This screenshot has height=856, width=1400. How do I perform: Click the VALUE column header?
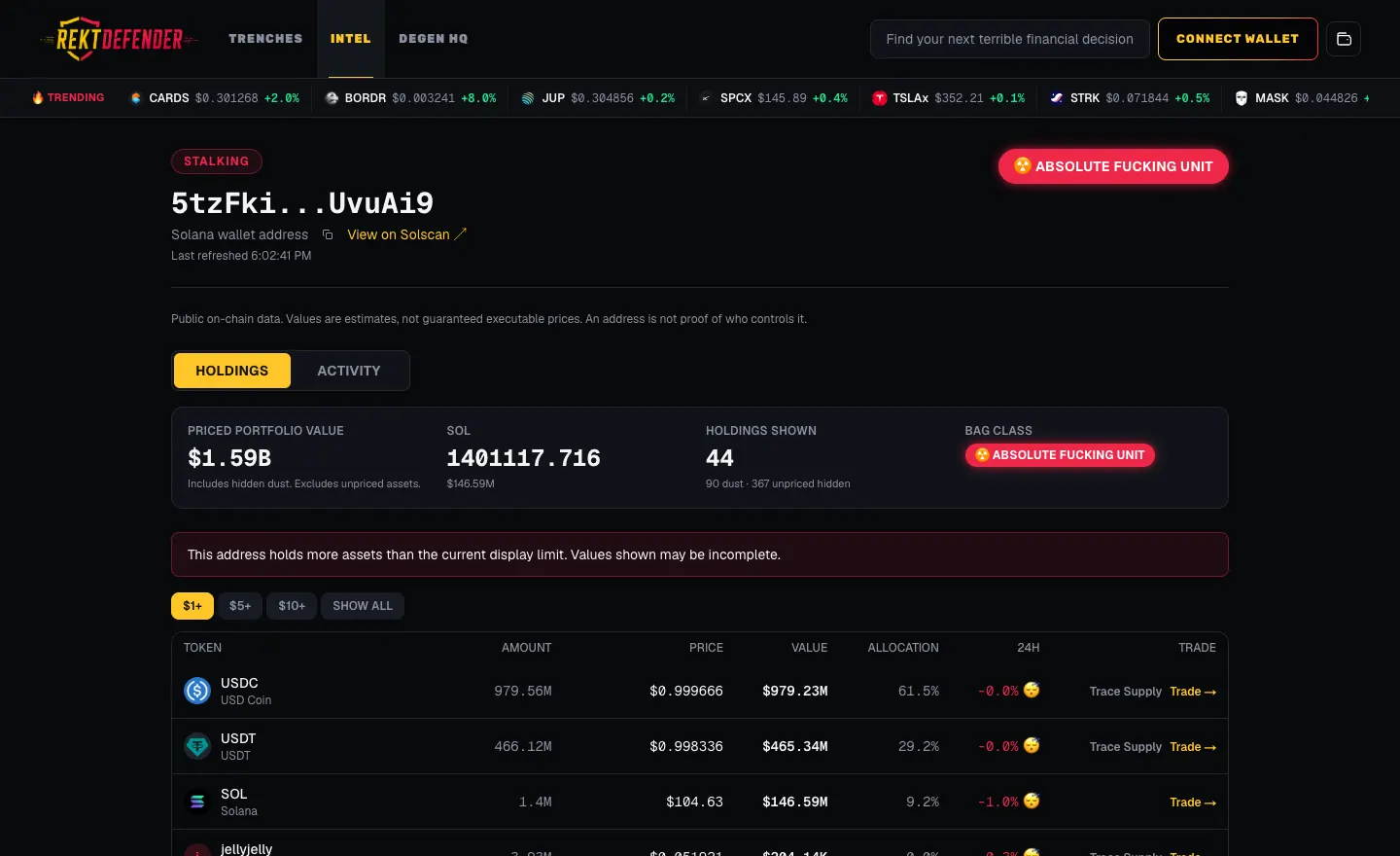(x=810, y=648)
